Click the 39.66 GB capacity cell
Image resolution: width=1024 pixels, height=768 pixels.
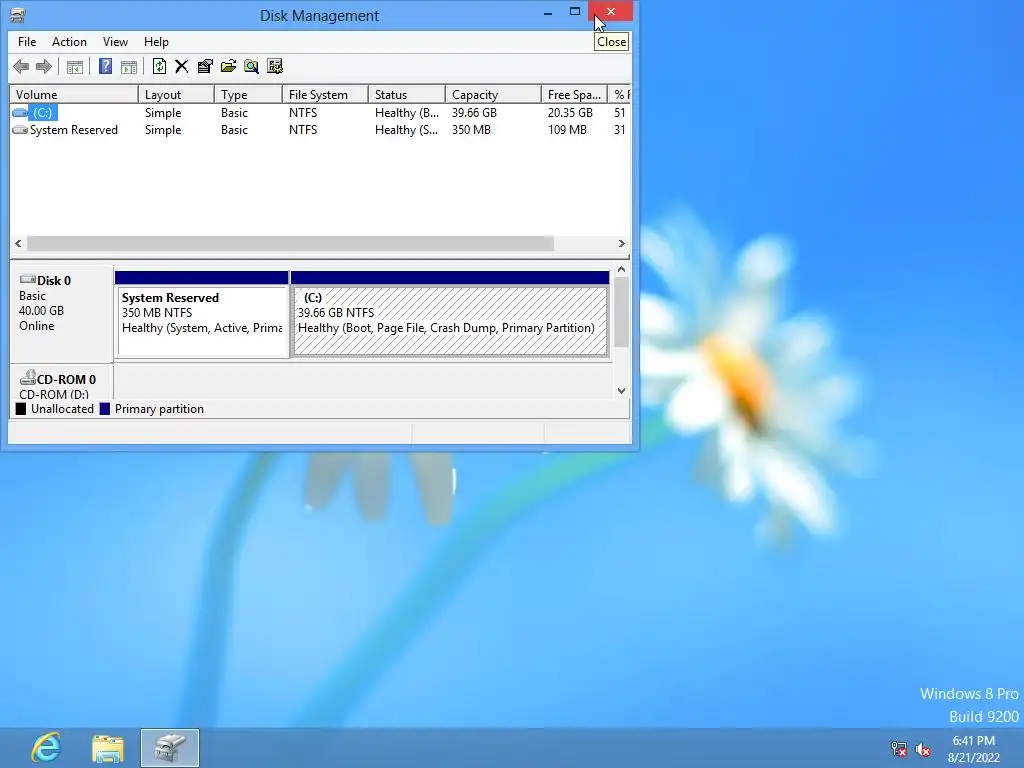click(474, 113)
